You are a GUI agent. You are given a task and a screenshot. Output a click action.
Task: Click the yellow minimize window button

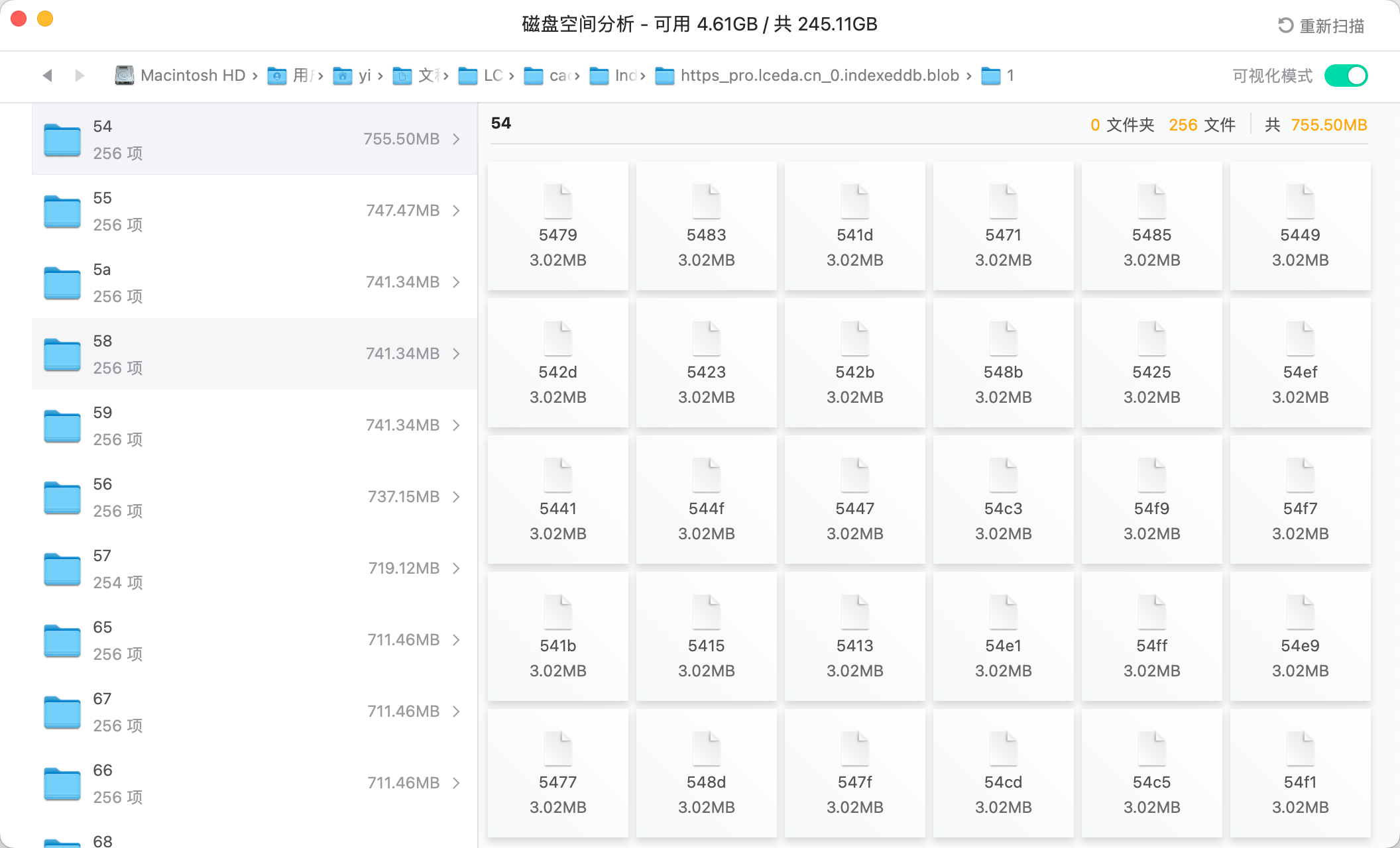point(45,19)
